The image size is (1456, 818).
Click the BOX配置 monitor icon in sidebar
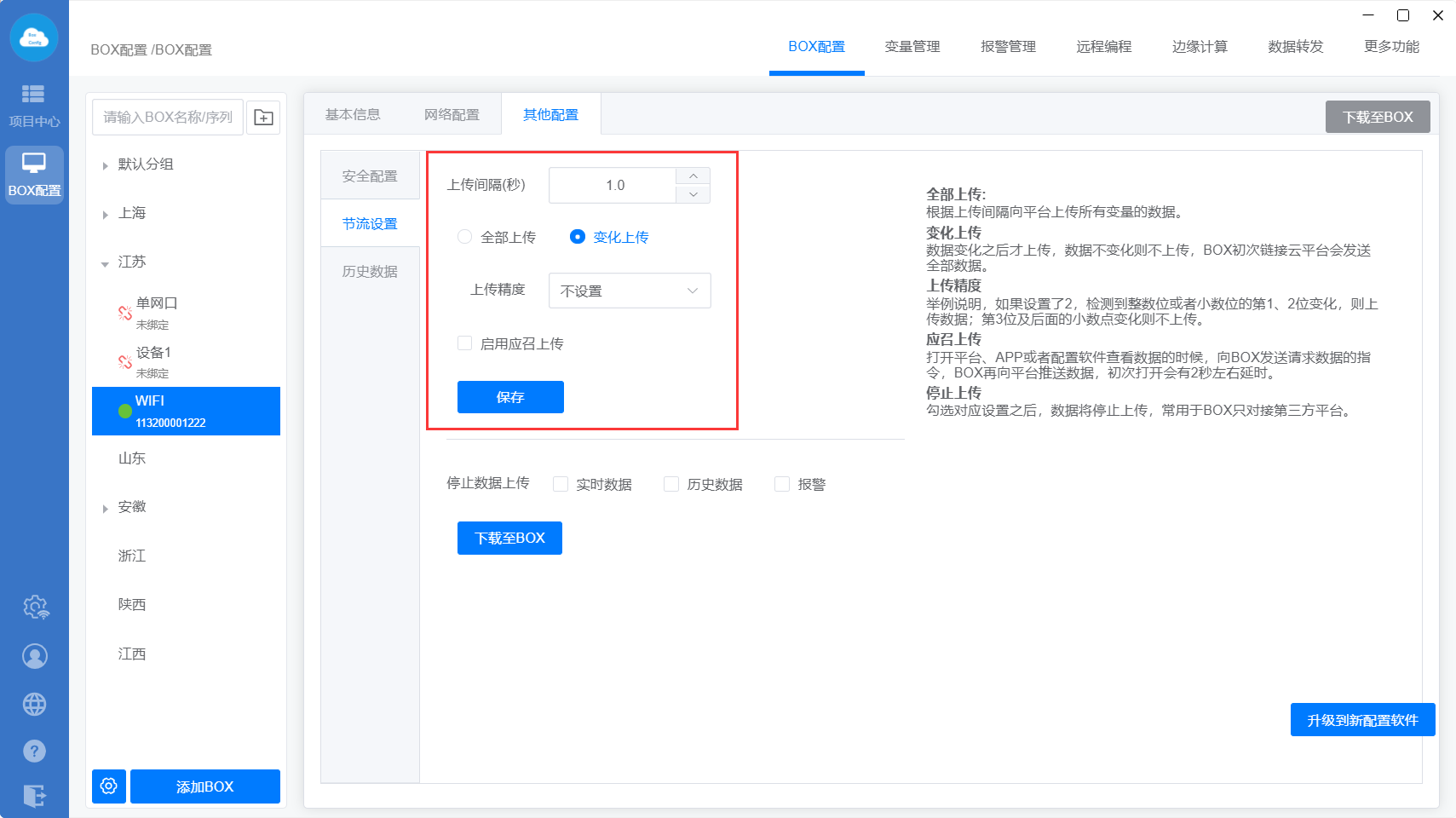tap(34, 174)
